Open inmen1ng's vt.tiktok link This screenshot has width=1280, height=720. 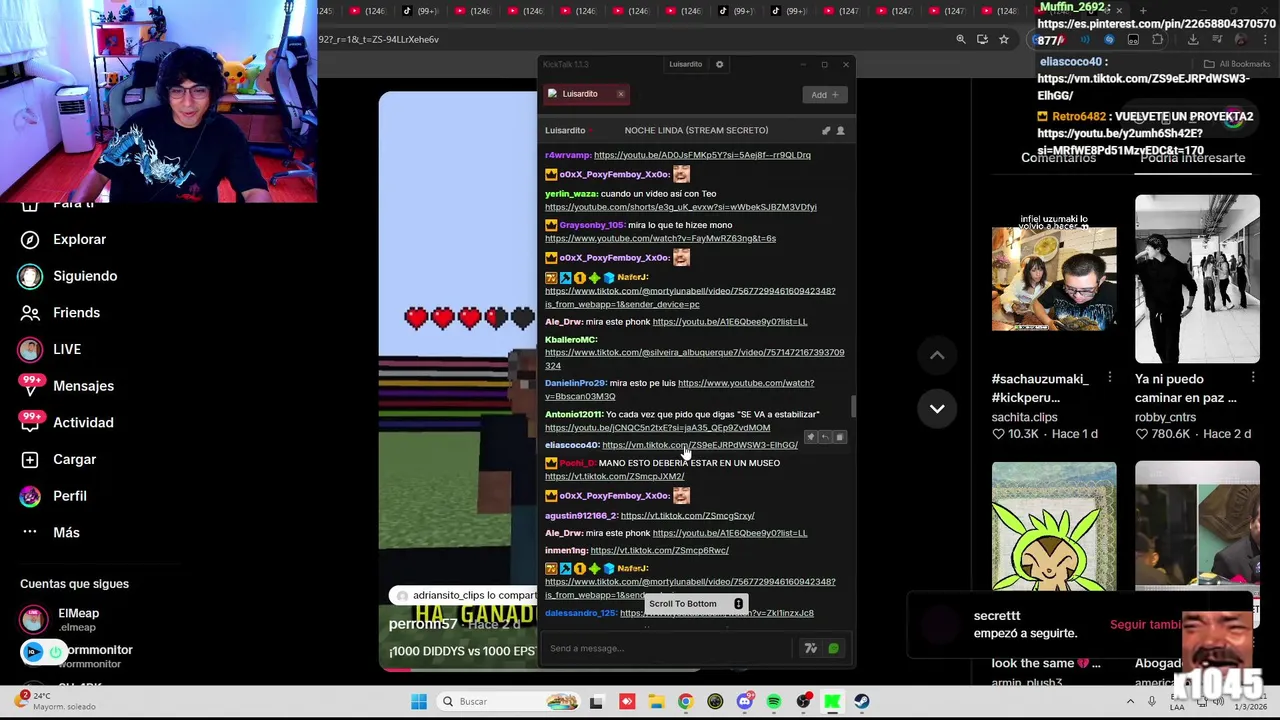coord(659,551)
